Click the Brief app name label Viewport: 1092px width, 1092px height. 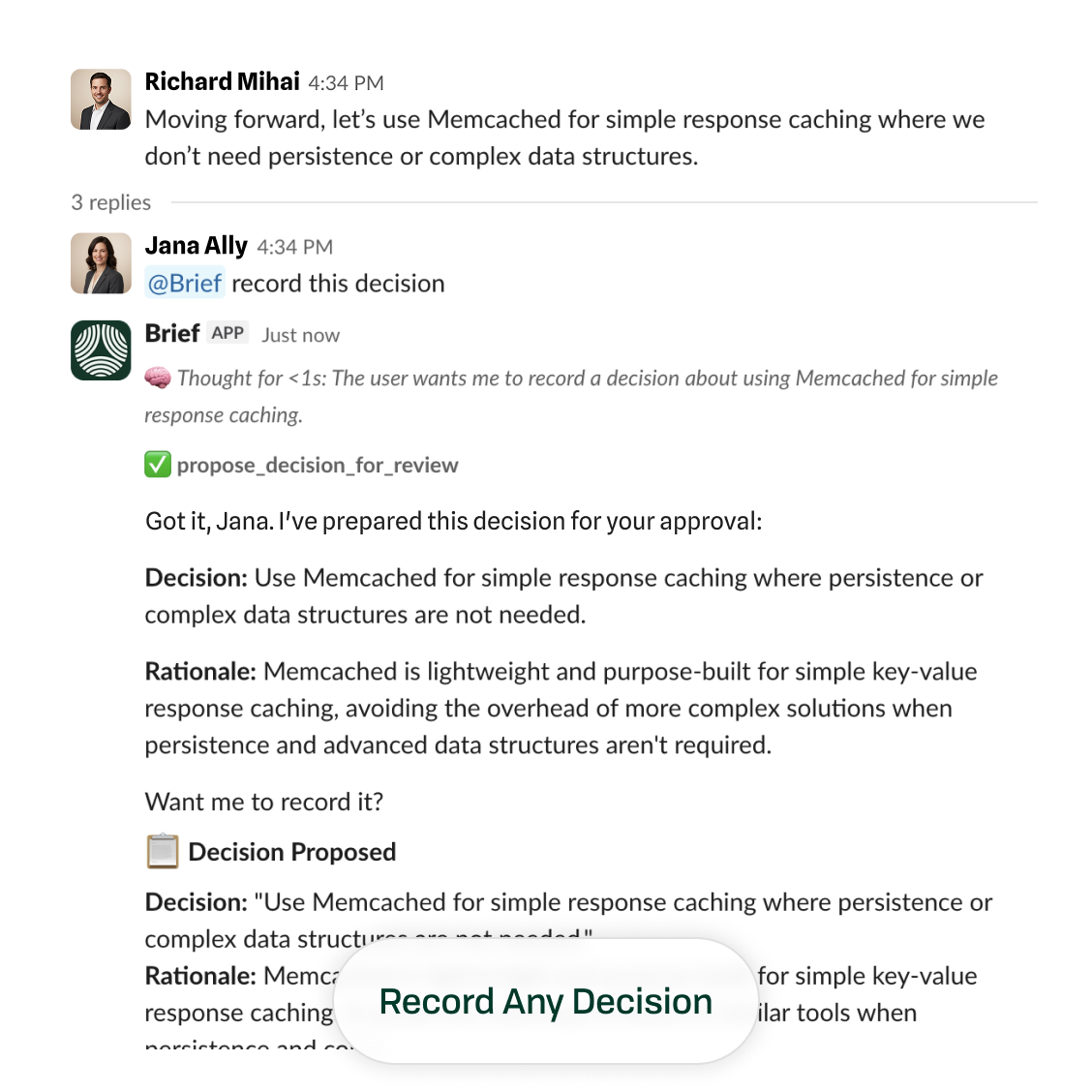click(x=171, y=332)
